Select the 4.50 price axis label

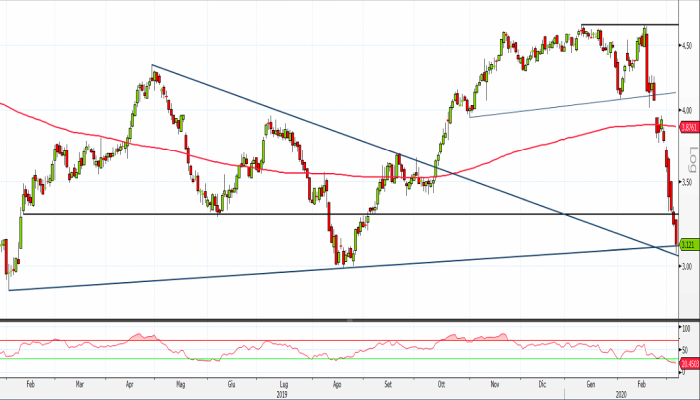pyautogui.click(x=688, y=46)
